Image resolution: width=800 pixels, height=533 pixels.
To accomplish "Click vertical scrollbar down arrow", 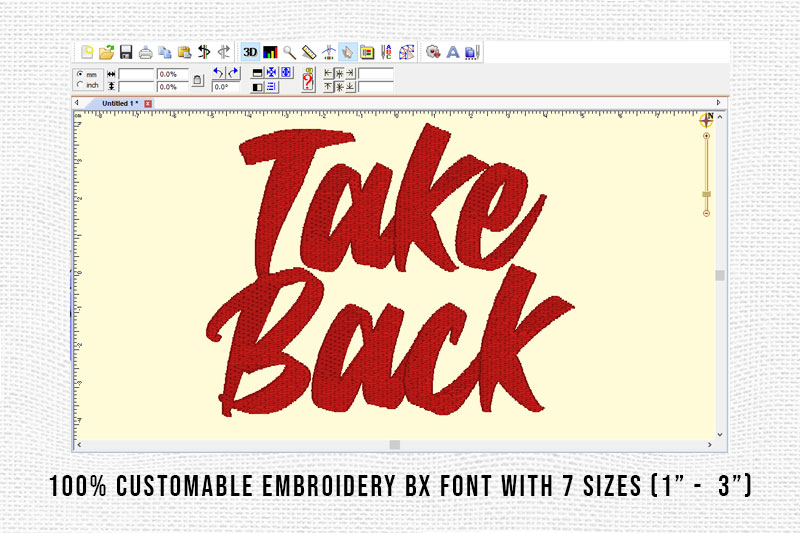I will click(720, 435).
